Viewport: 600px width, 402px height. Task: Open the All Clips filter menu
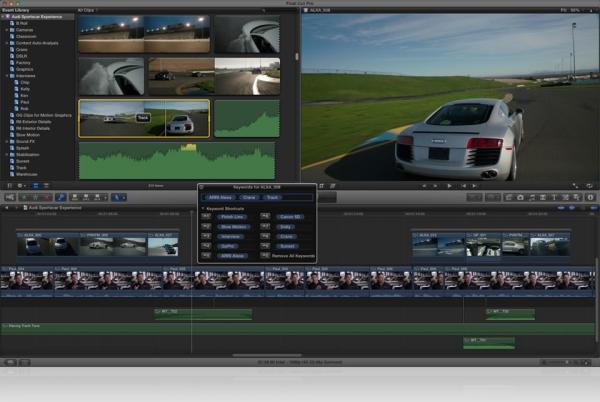(x=88, y=10)
